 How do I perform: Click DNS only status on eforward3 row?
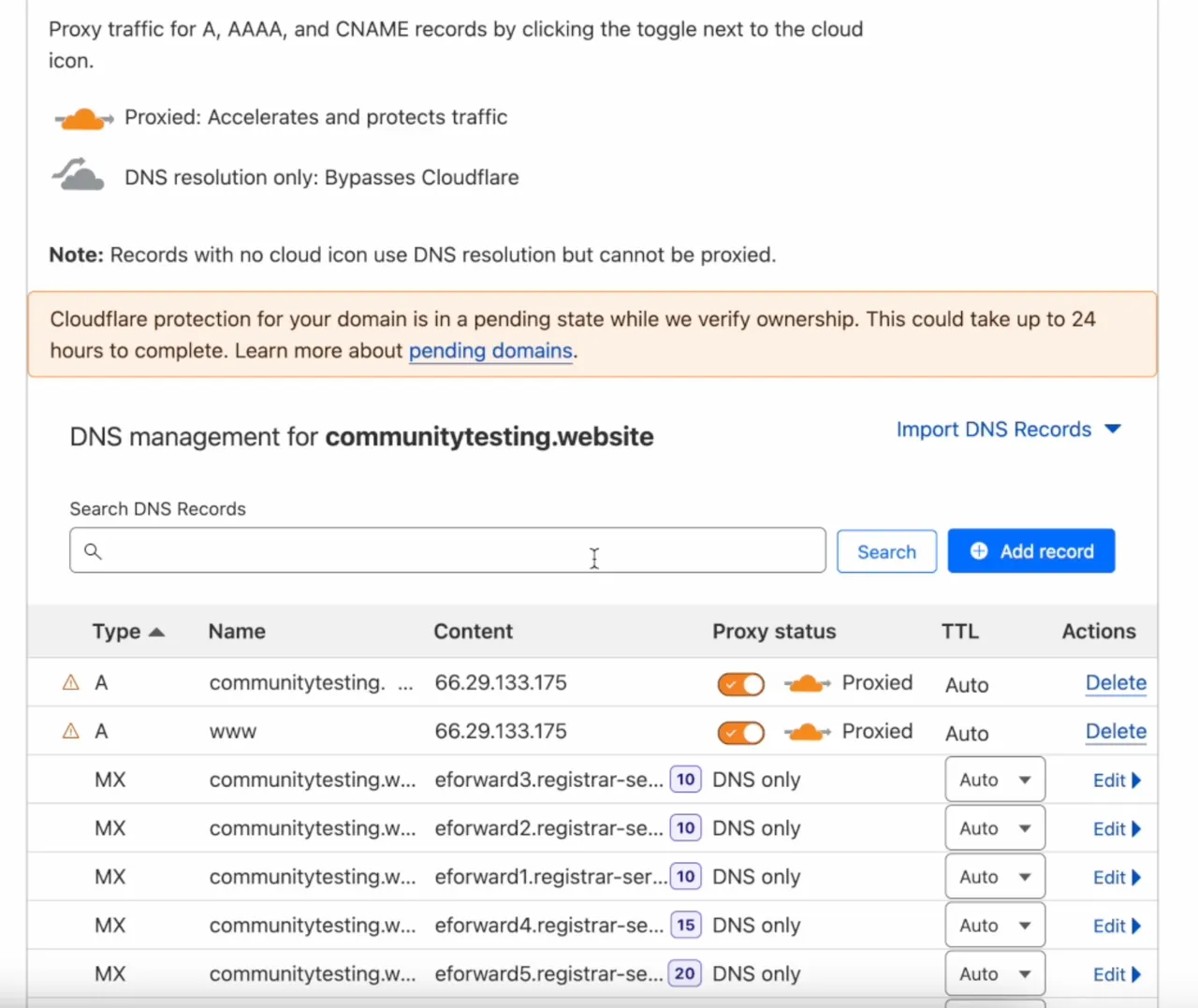coord(756,780)
